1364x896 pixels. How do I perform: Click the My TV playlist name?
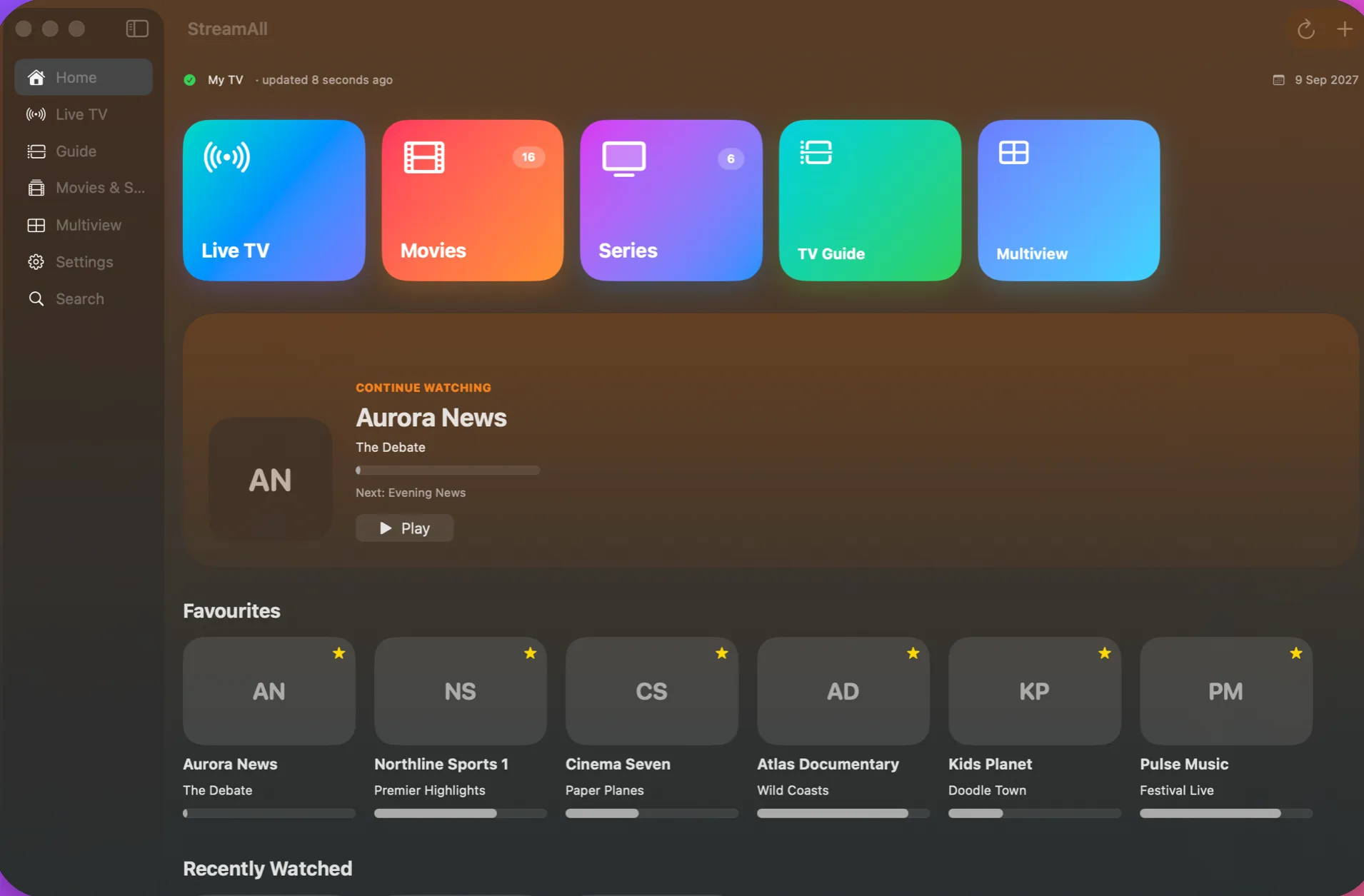(226, 80)
